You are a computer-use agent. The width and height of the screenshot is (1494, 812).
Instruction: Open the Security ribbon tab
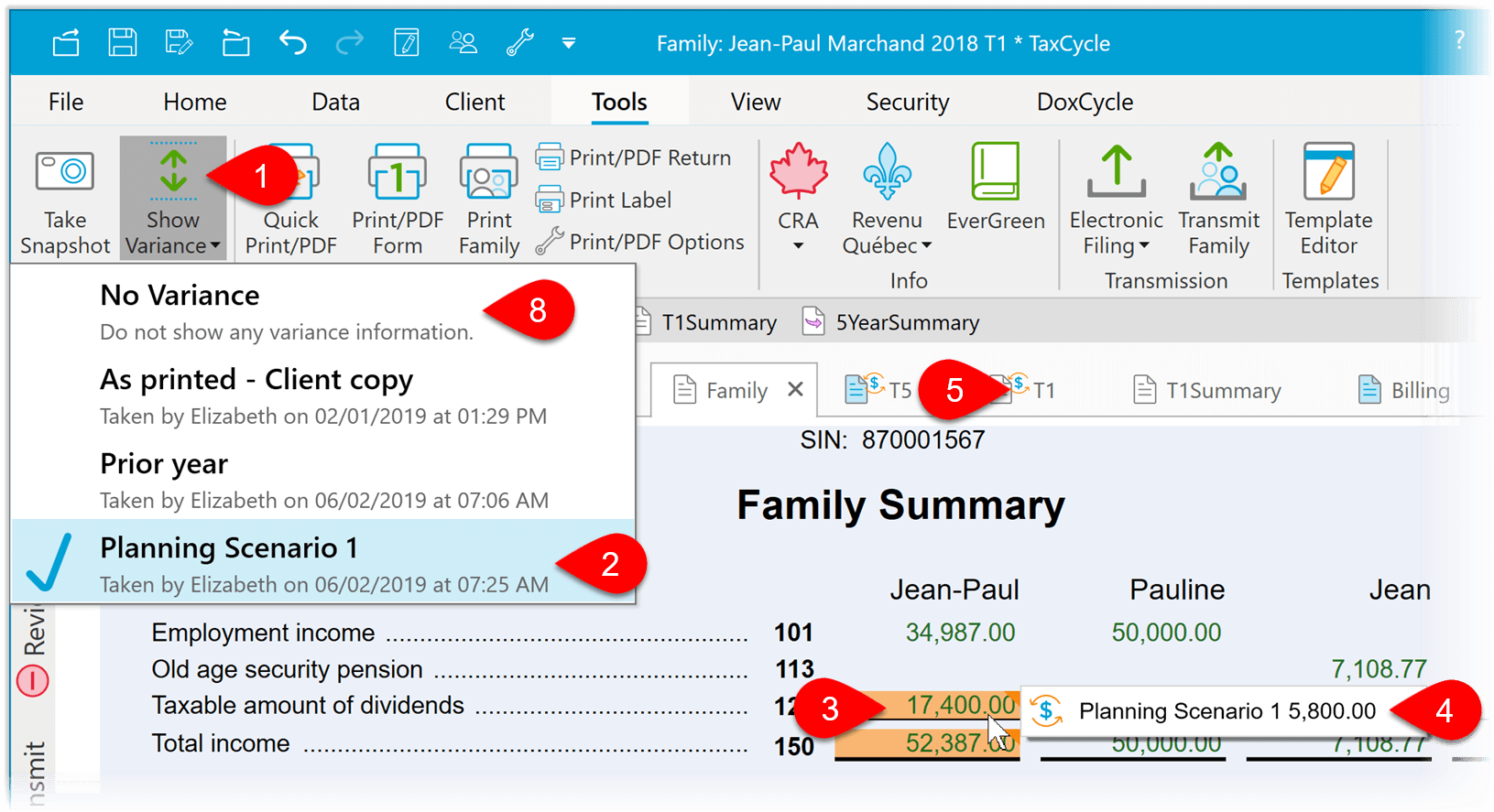click(908, 102)
